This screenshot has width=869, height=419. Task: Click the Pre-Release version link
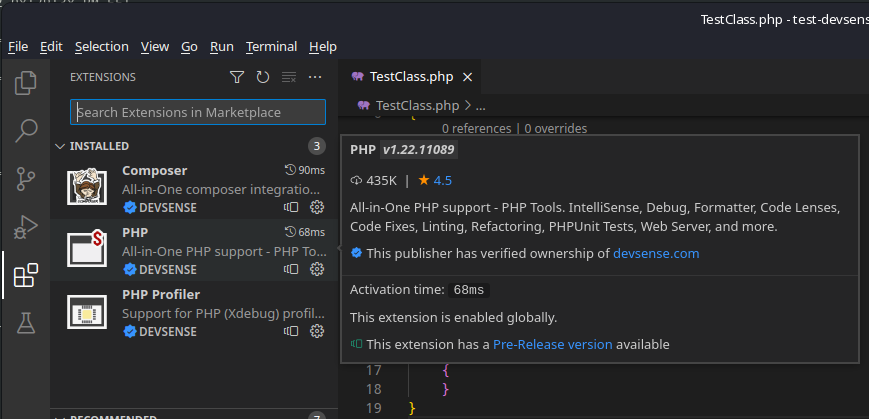[552, 344]
